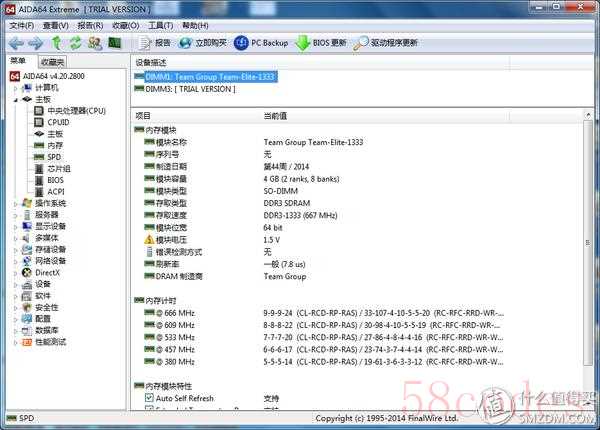Open the 报告(R) menu

click(x=90, y=26)
